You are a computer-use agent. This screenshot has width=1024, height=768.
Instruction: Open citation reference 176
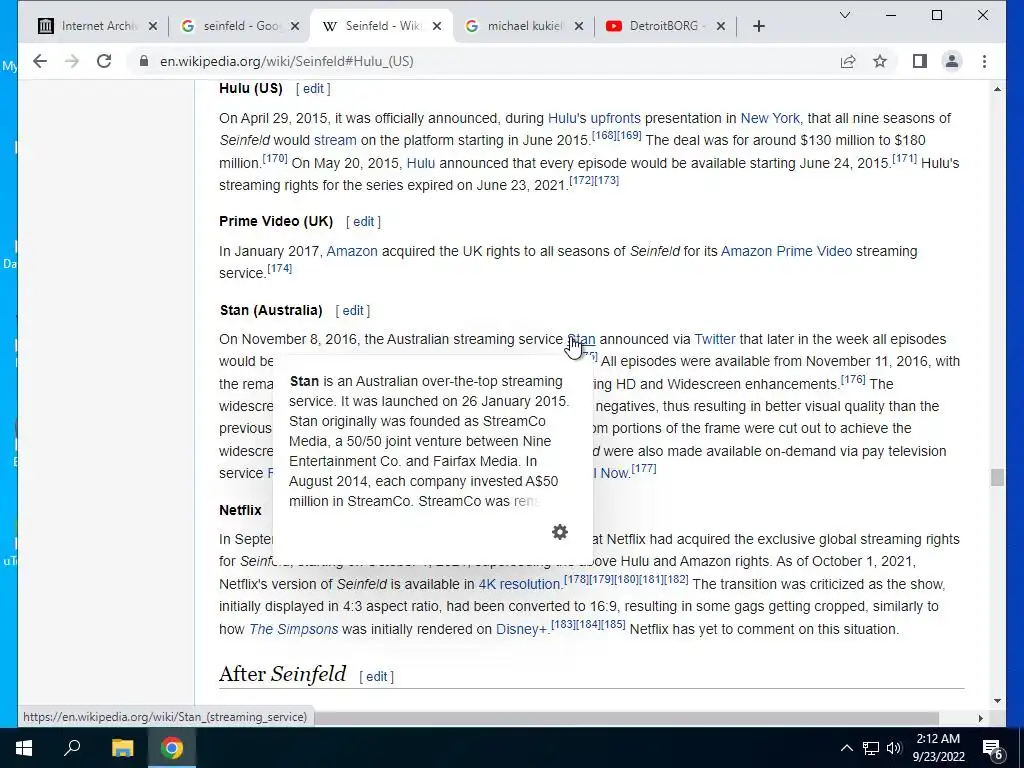click(x=853, y=379)
